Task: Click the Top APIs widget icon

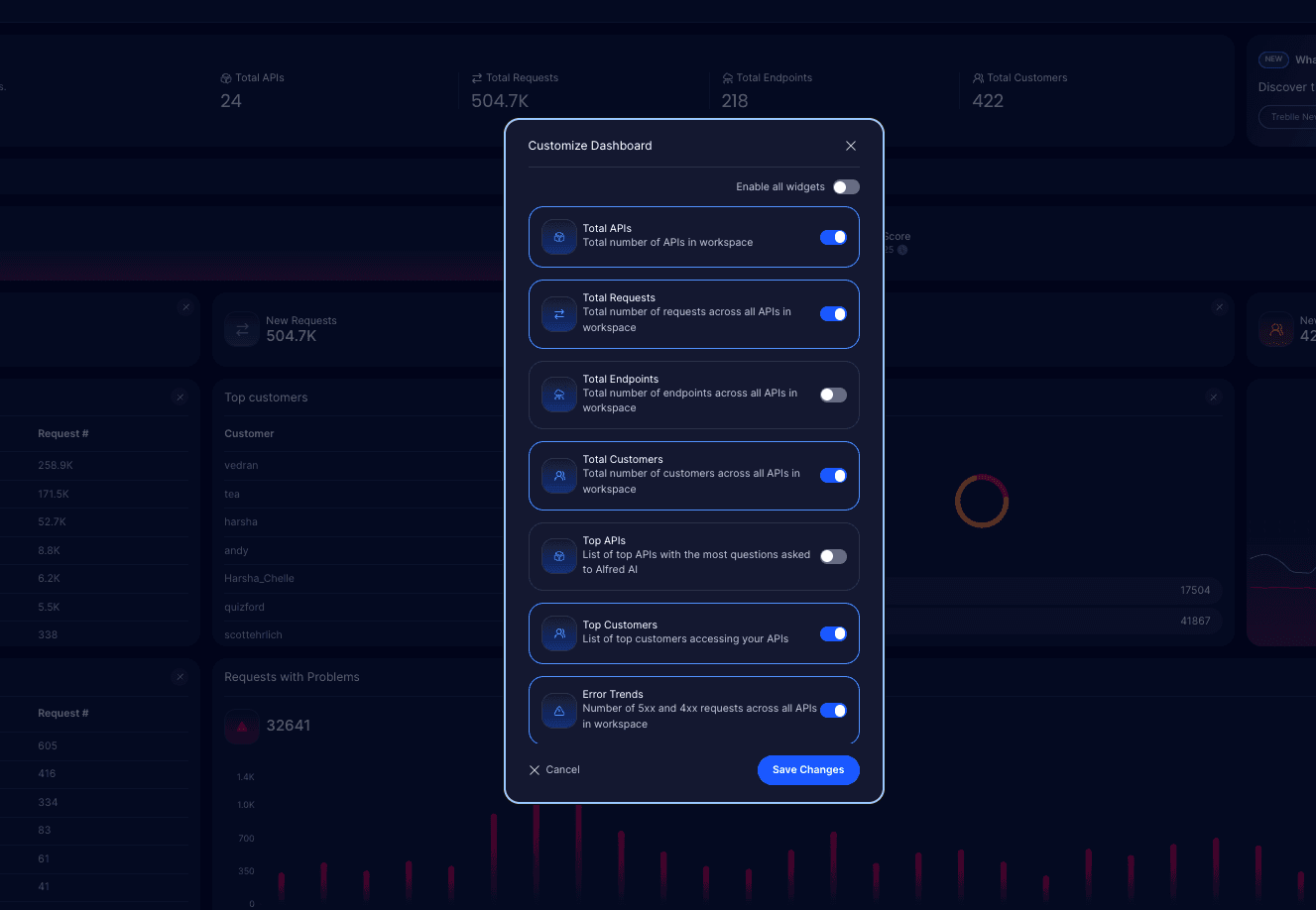Action: [558, 556]
